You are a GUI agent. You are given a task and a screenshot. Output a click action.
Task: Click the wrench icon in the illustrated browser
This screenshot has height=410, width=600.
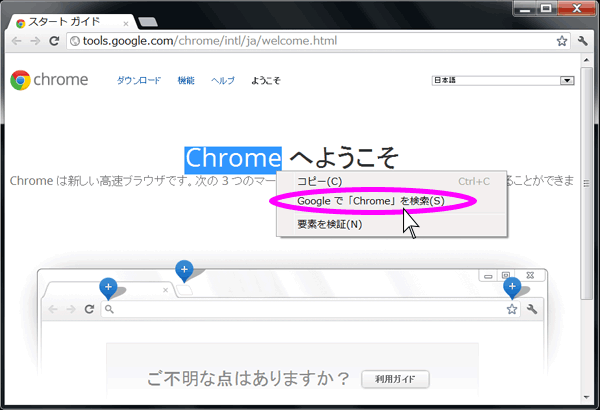click(532, 309)
